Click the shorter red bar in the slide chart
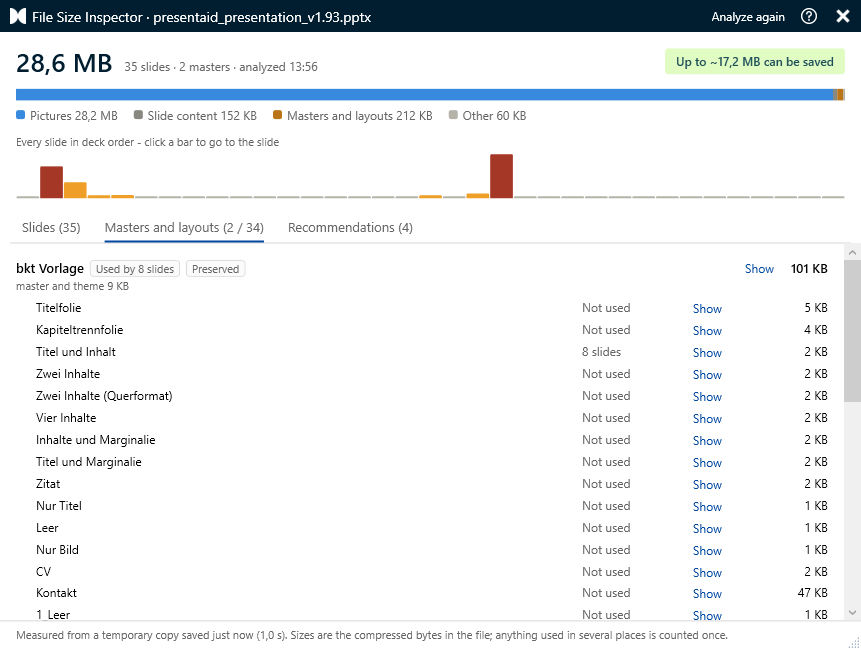The width and height of the screenshot is (861, 650). (51, 182)
